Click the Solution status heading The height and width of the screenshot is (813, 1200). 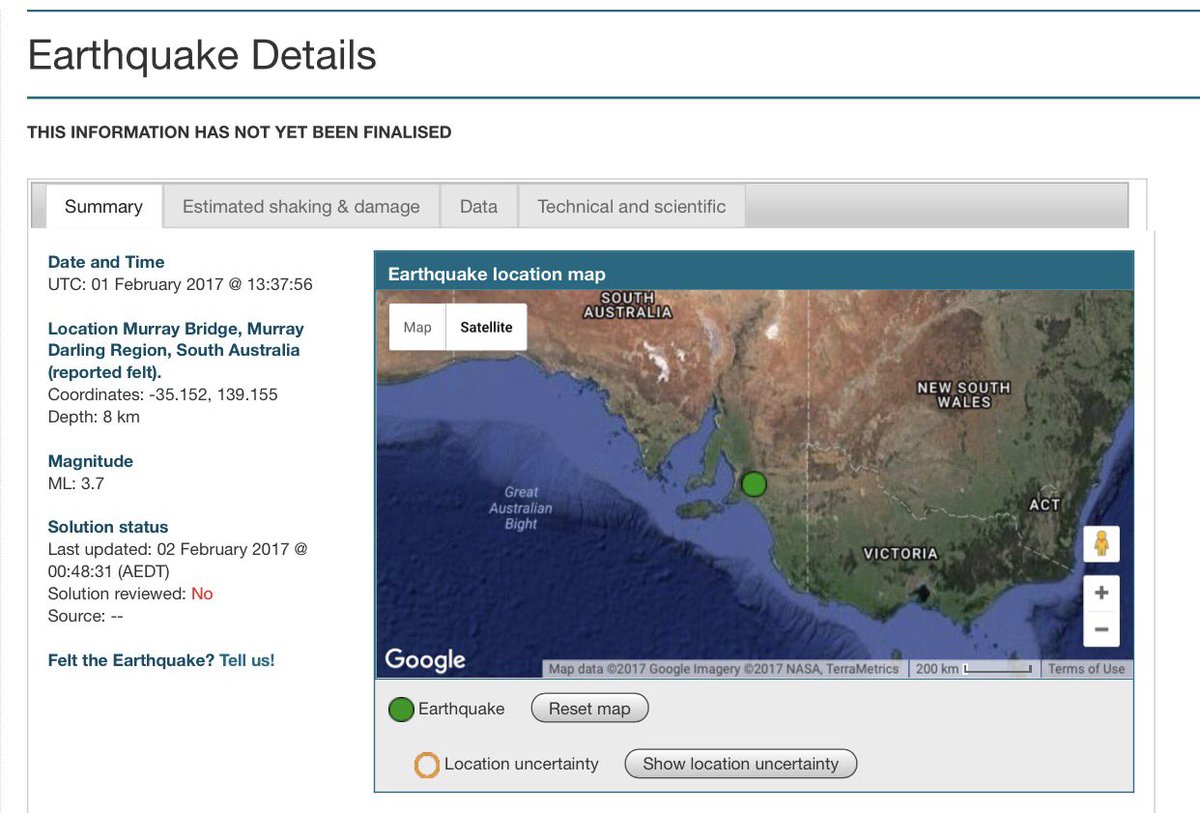coord(108,527)
